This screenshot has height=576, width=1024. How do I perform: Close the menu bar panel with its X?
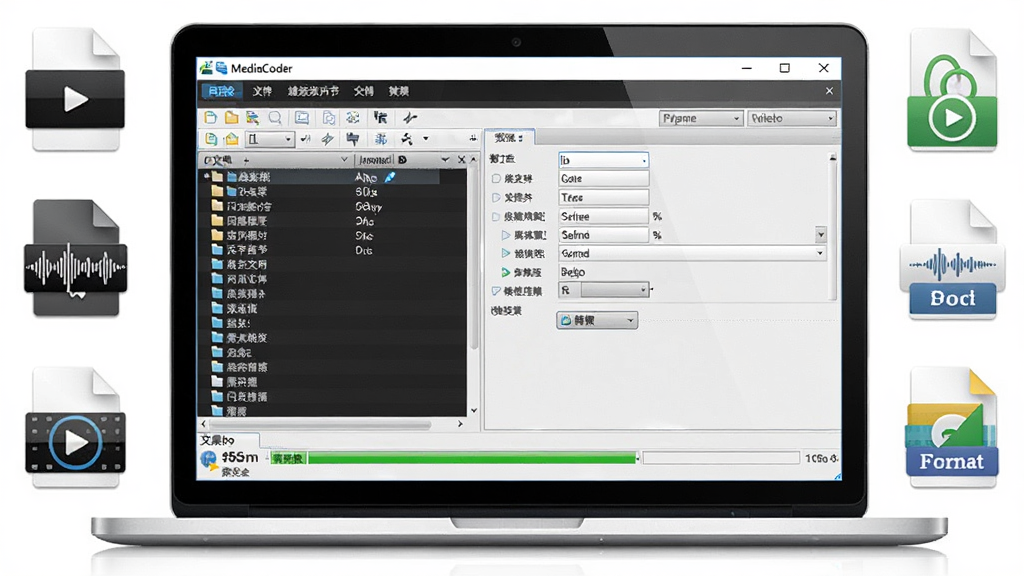pos(829,91)
